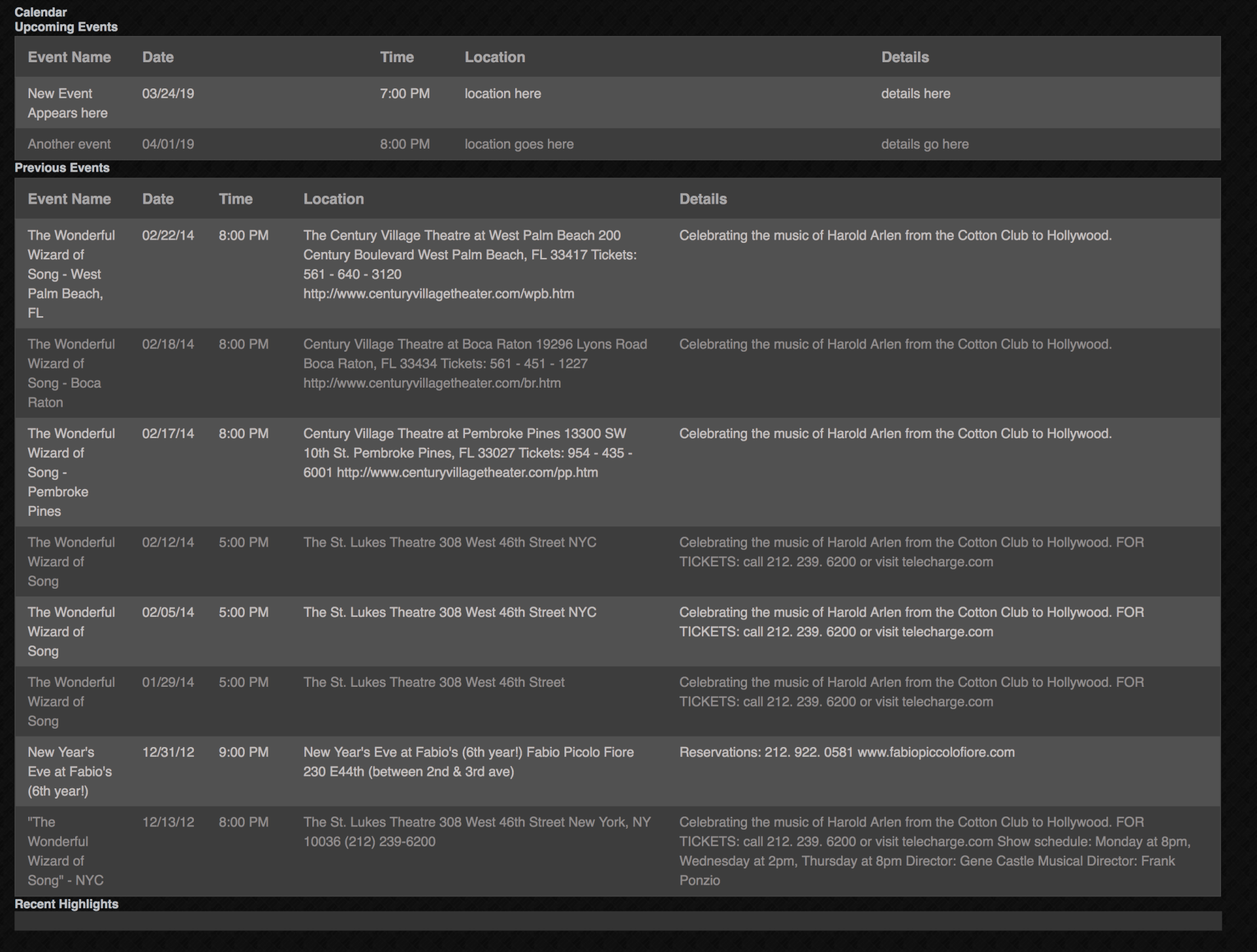Screen dimensions: 1257x952
Task: Click the St. Lukes location for 02/05/14 row
Action: click(450, 612)
